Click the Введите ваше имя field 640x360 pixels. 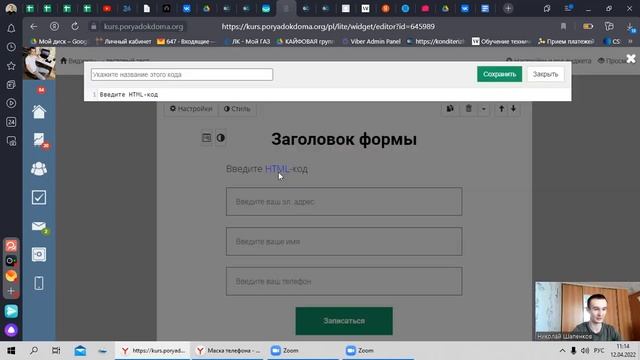(344, 242)
